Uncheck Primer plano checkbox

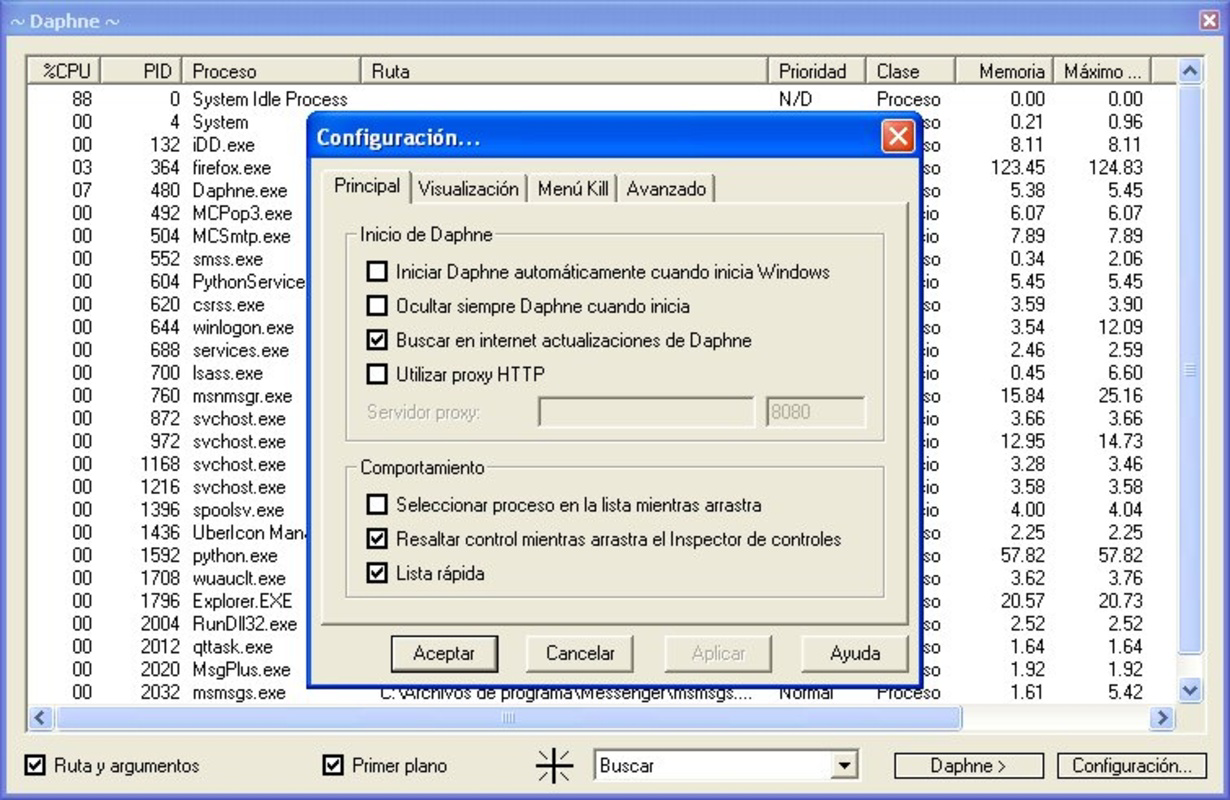(x=334, y=766)
